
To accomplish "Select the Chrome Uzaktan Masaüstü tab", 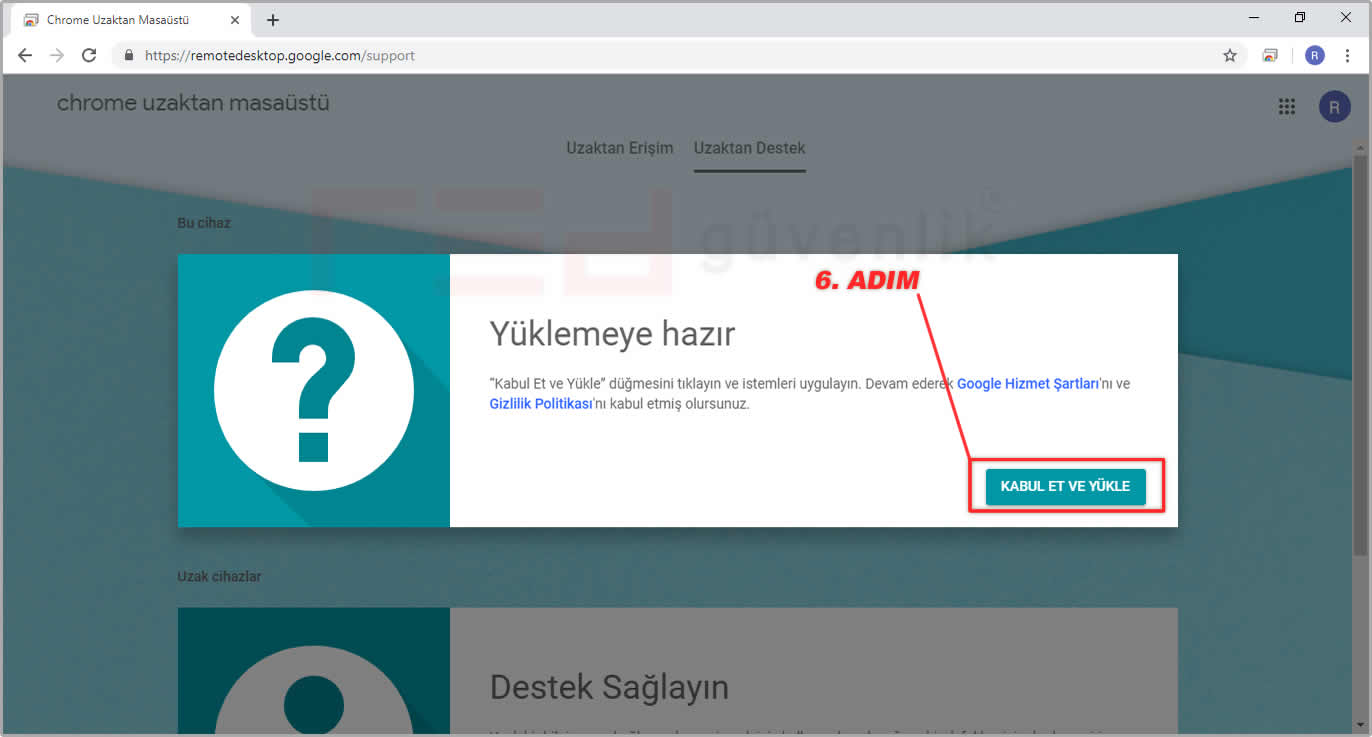I will 130,20.
